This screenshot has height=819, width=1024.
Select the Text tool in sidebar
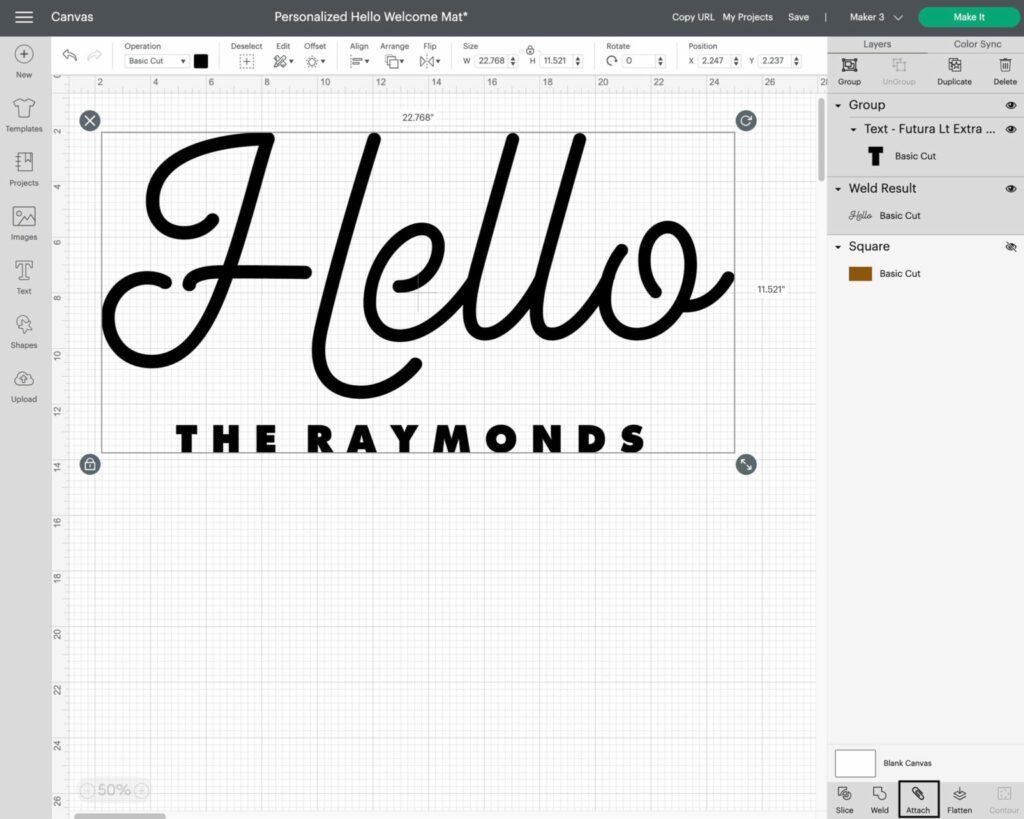(24, 277)
